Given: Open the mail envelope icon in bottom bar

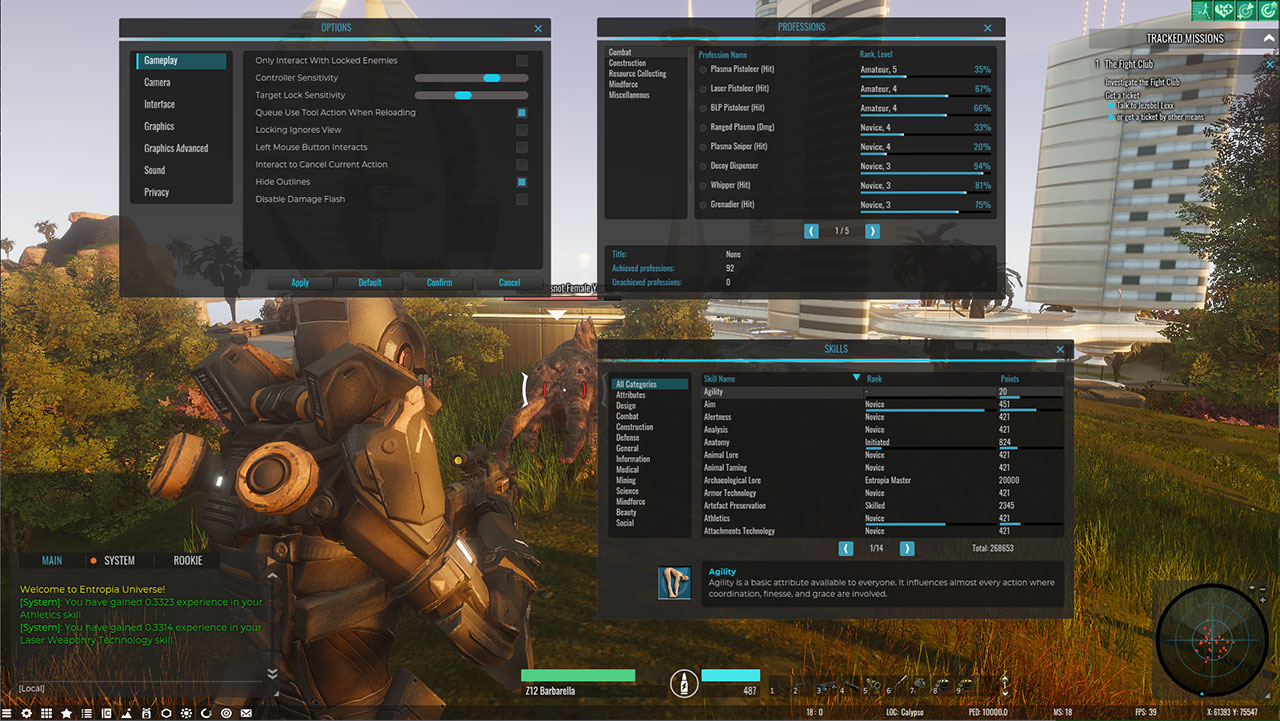Looking at the screenshot, I should (246, 713).
